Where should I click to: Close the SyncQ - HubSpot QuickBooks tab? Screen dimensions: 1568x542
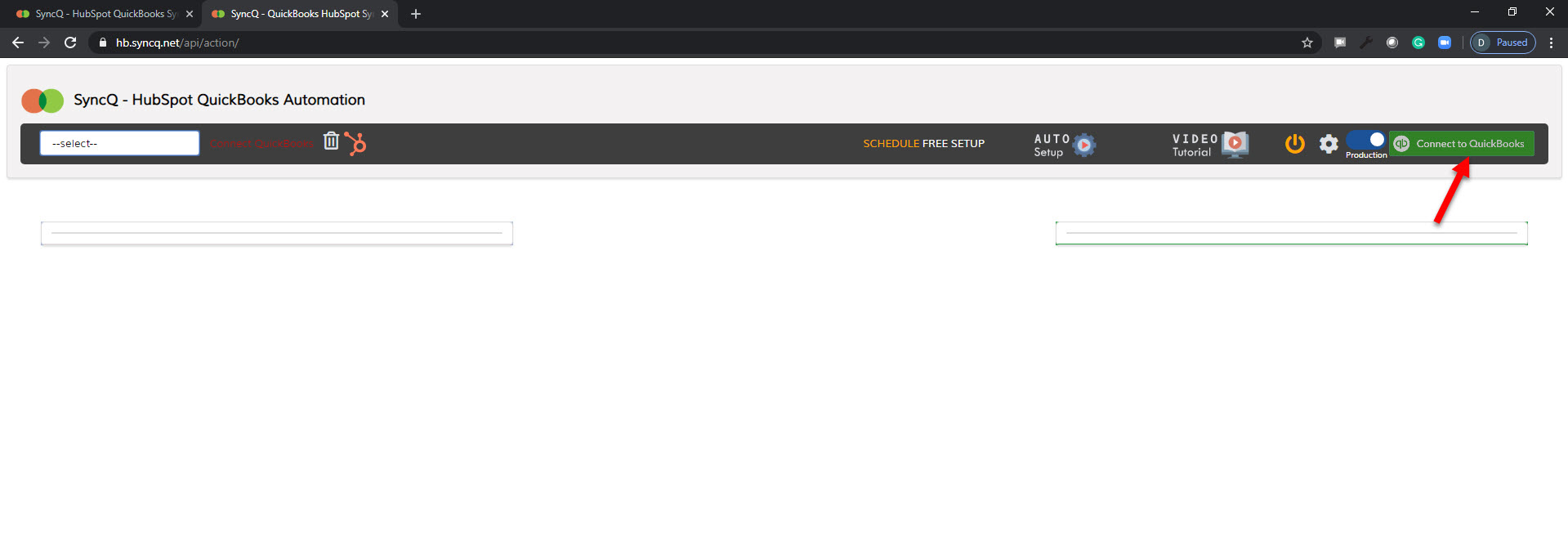tap(190, 14)
